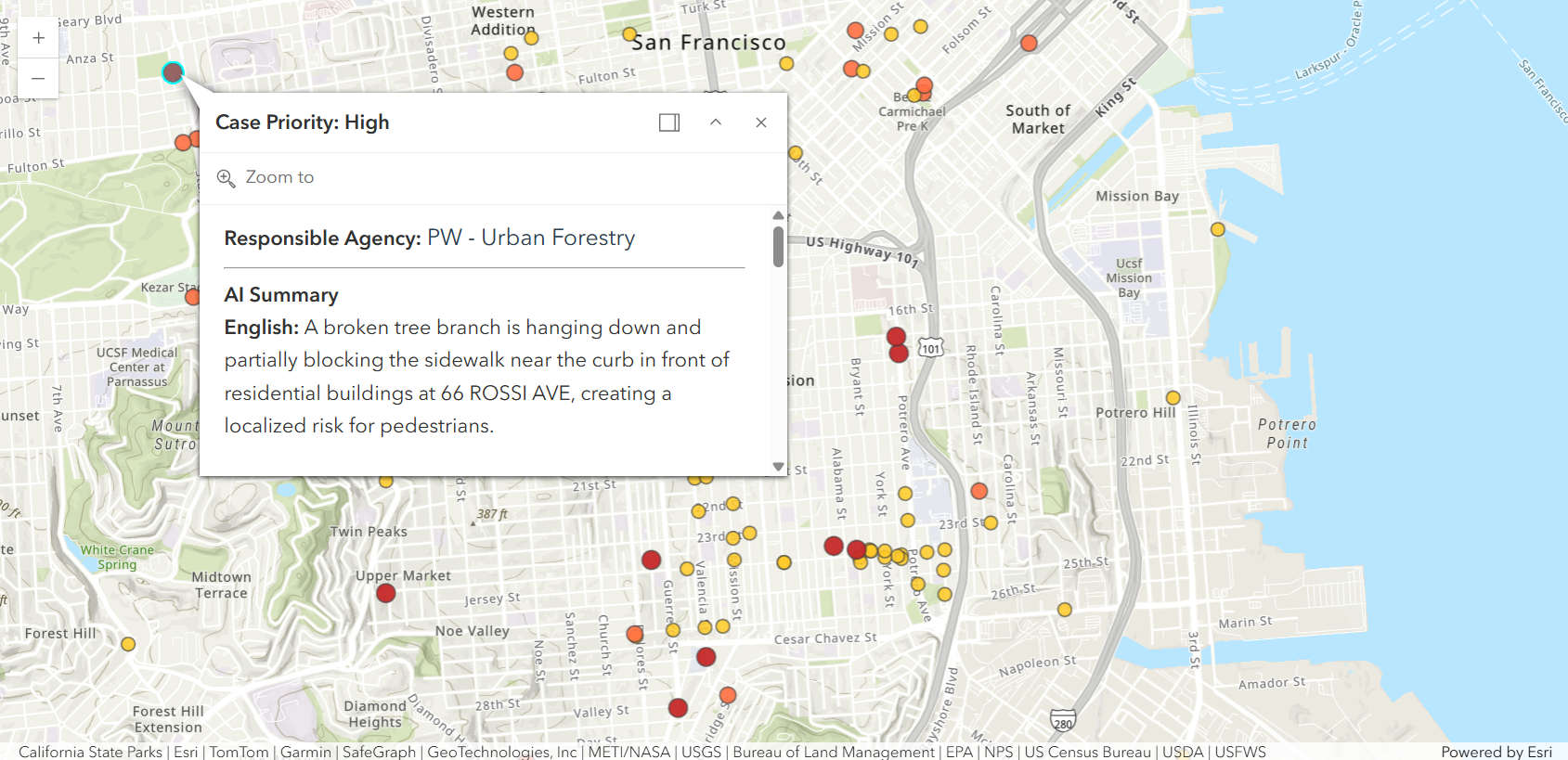Click the upper red marker near 16th St

896,336
